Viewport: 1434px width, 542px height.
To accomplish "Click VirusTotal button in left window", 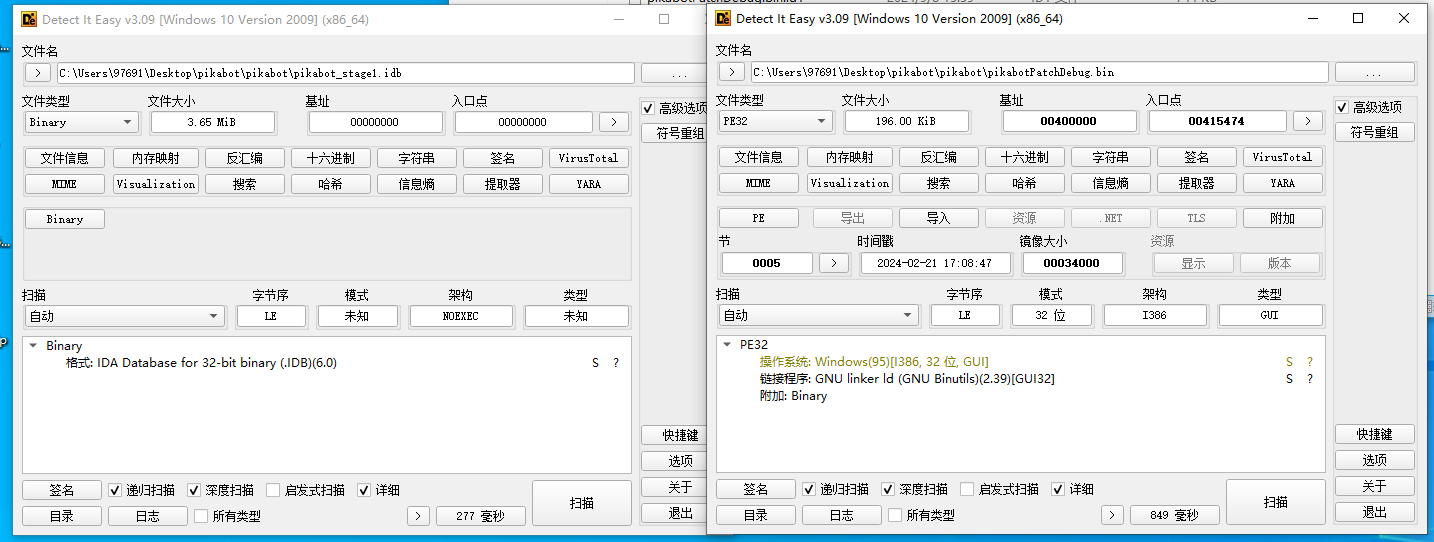I will tap(588, 158).
